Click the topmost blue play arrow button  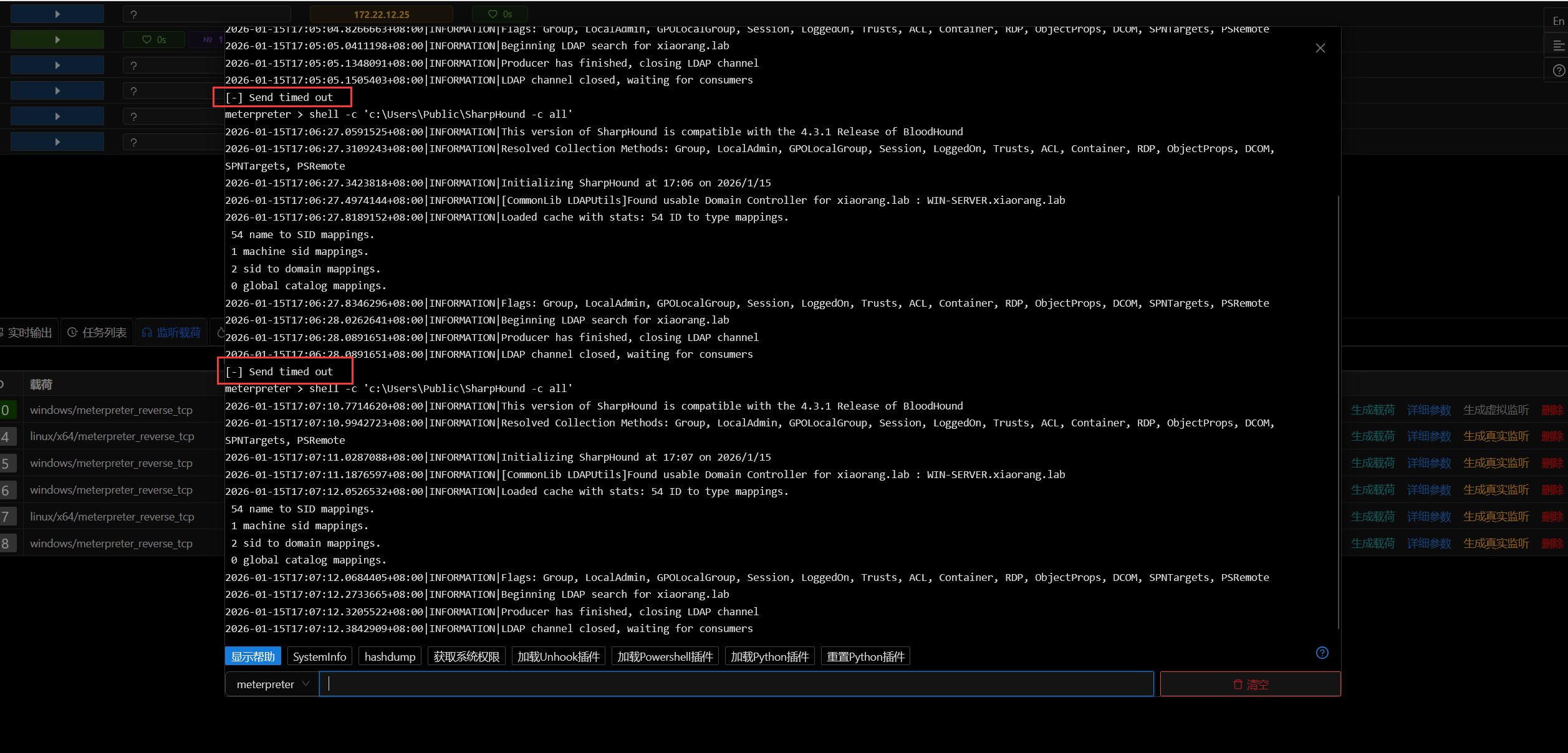click(x=57, y=14)
